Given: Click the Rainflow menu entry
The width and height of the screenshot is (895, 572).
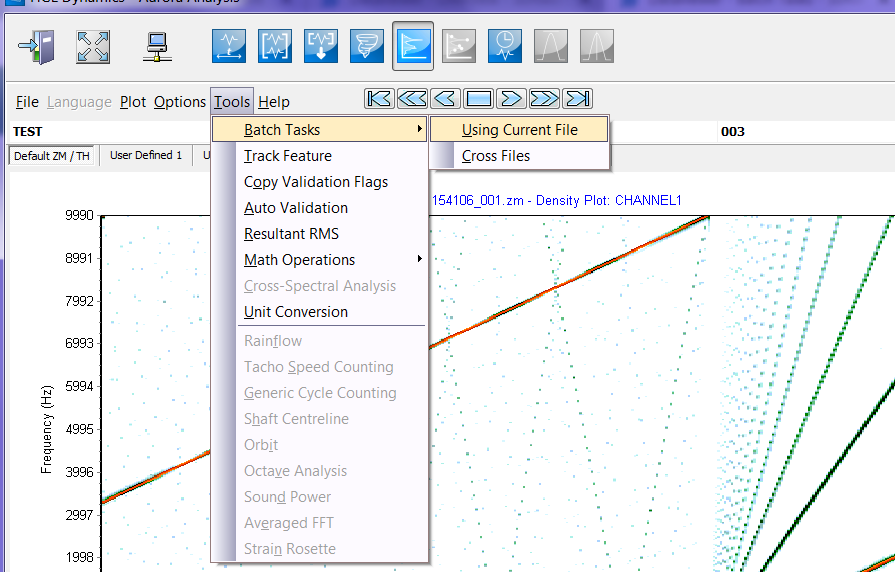Looking at the screenshot, I should [320, 341].
